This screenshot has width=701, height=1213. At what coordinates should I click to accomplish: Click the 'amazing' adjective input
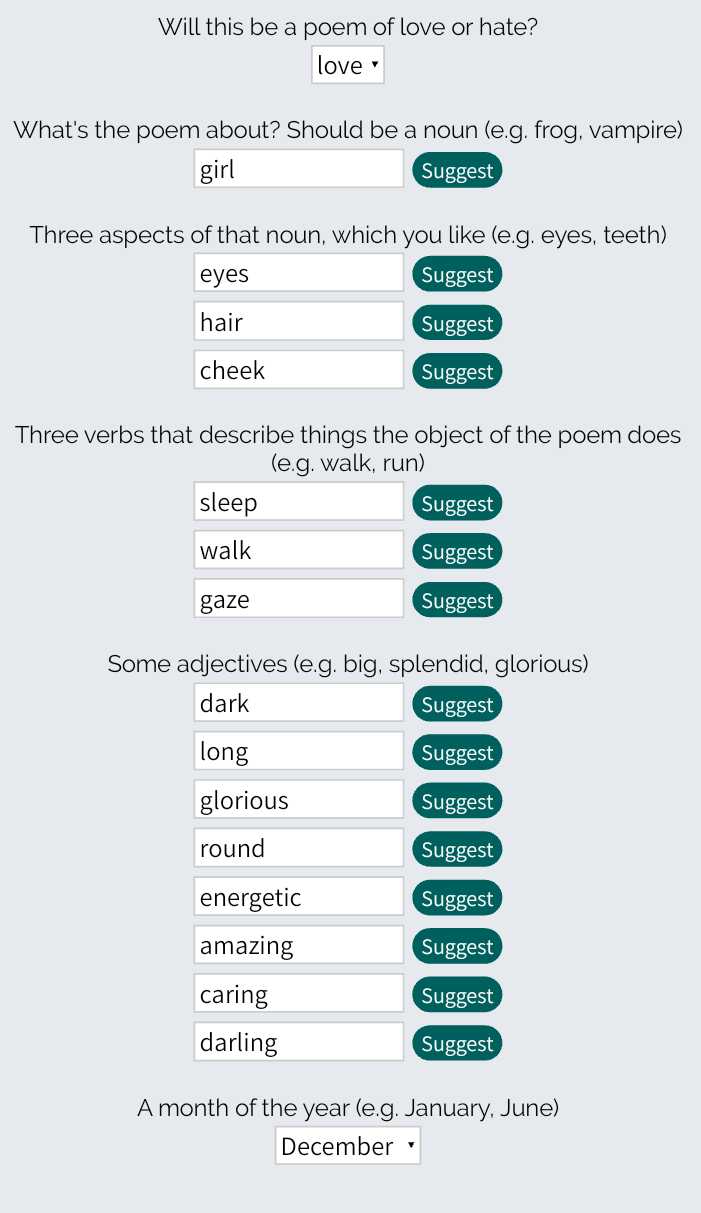point(298,945)
